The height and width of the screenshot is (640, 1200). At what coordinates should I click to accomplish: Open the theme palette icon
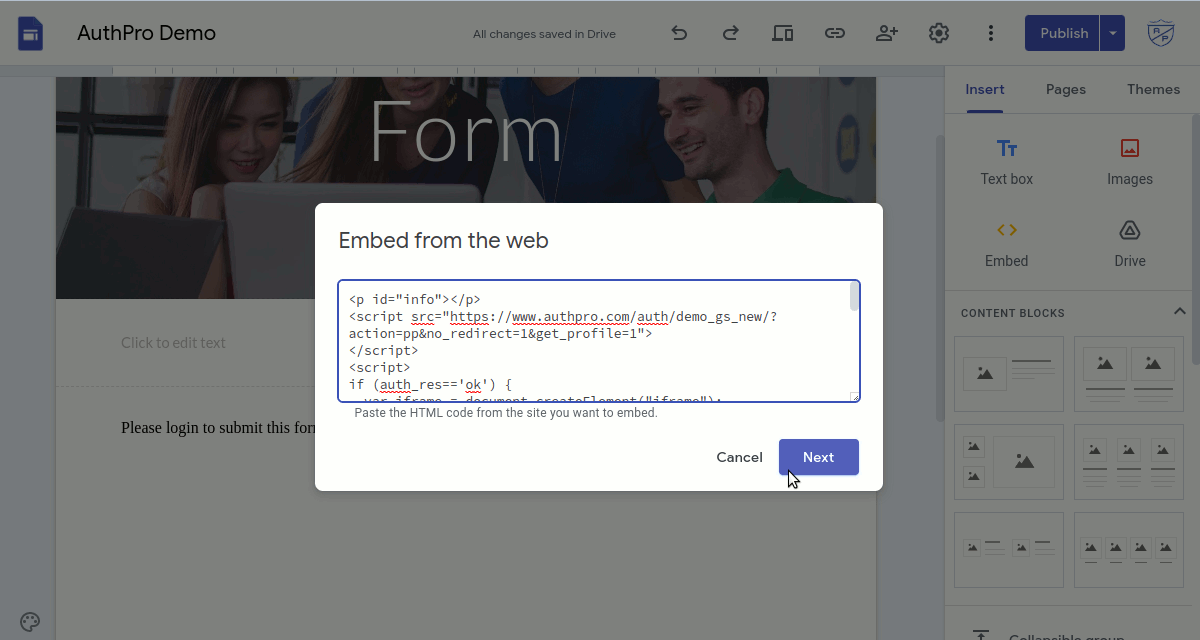point(29,621)
